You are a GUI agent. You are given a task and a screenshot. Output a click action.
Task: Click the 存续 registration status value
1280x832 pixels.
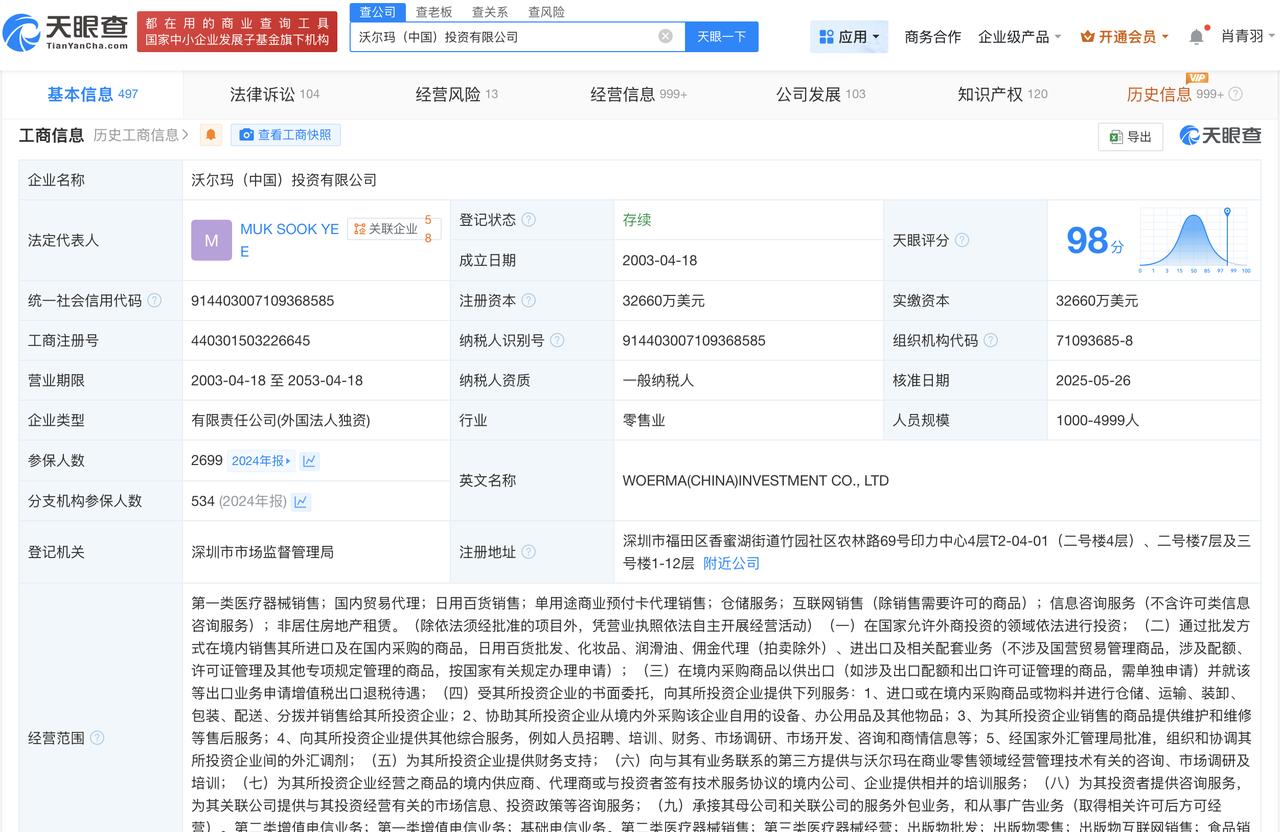point(637,220)
